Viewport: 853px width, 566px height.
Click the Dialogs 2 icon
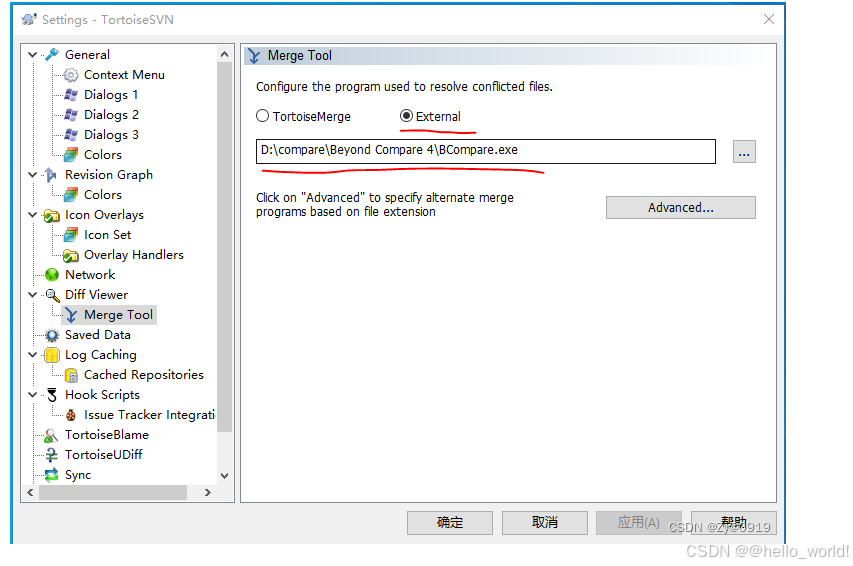click(71, 115)
